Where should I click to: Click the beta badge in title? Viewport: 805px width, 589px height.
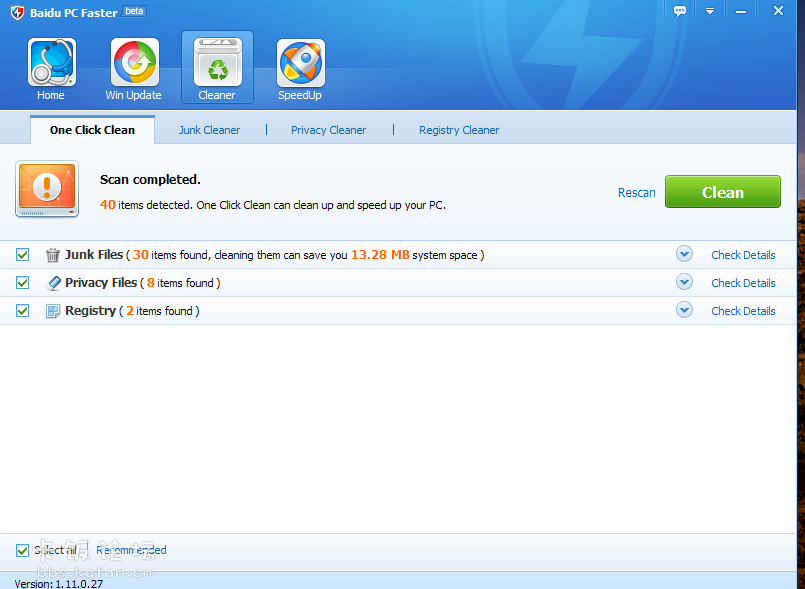pyautogui.click(x=135, y=11)
